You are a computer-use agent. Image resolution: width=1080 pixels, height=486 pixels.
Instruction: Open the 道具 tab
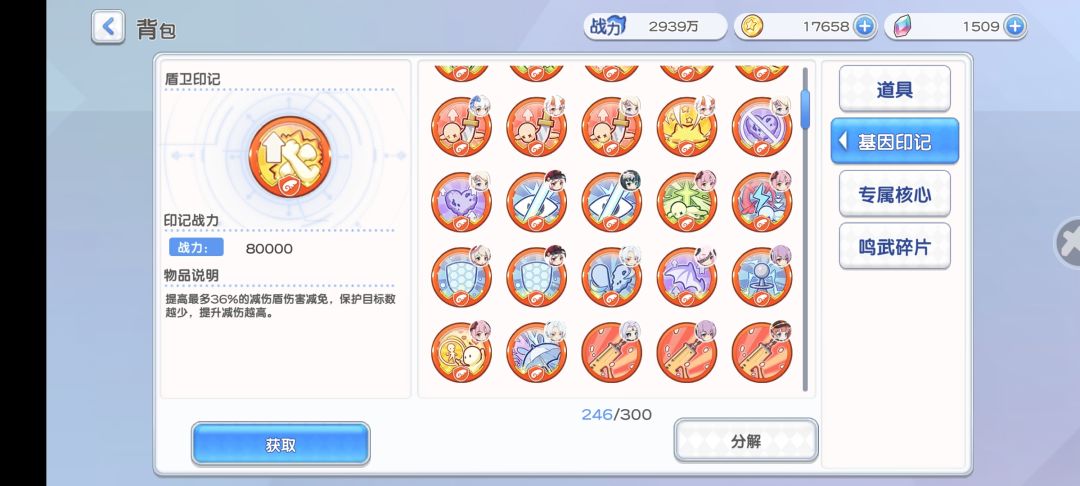(x=895, y=89)
